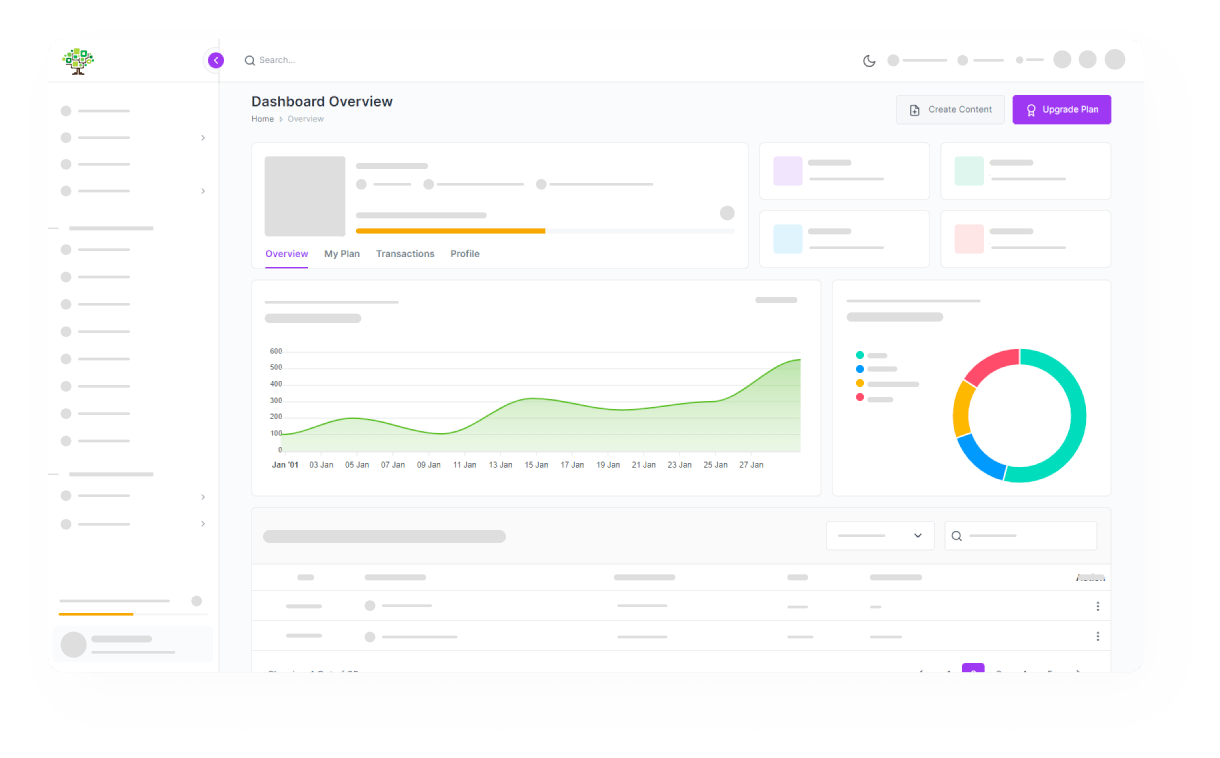1220x758 pixels.
Task: Click the Create Content button
Action: [x=950, y=110]
